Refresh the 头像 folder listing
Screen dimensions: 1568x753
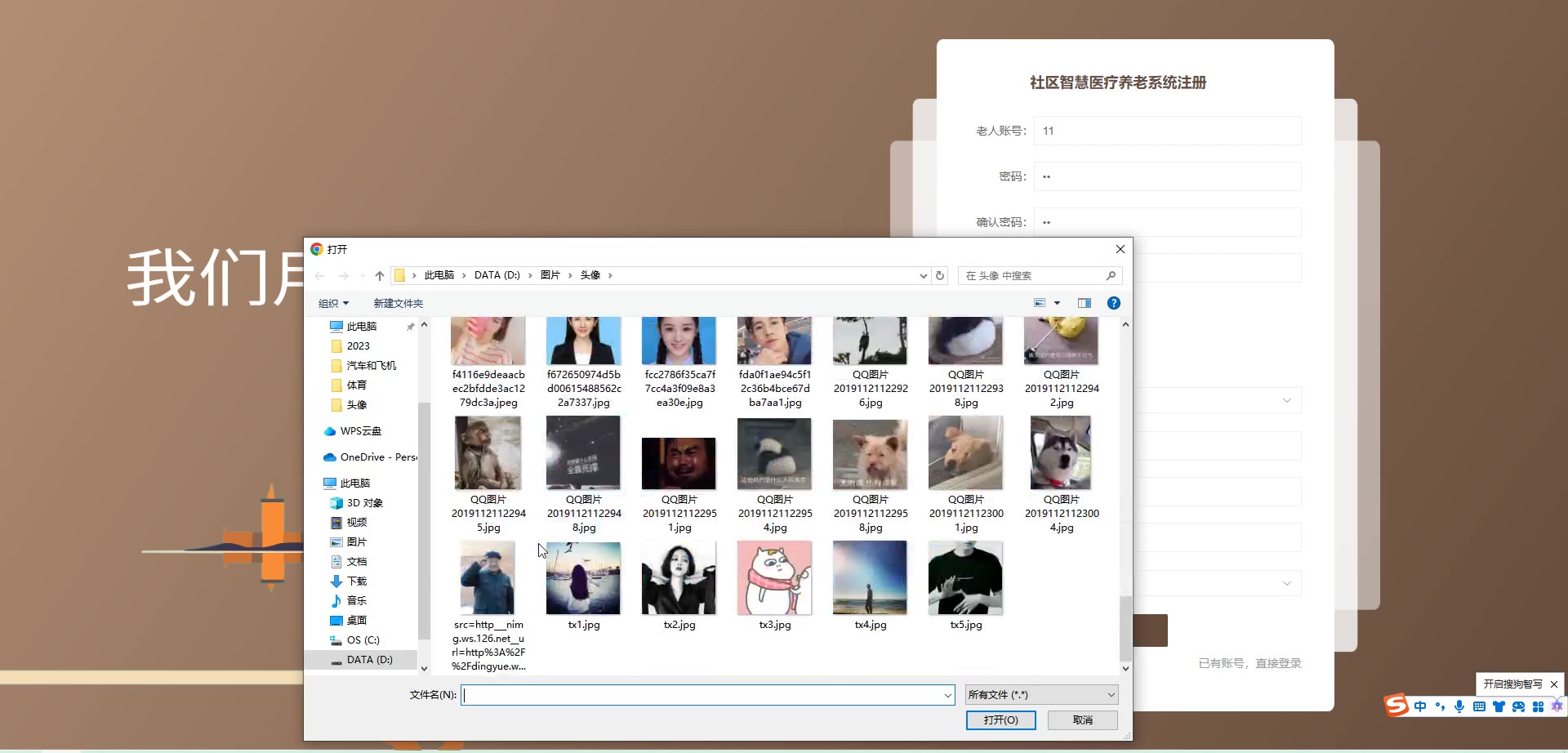(940, 276)
